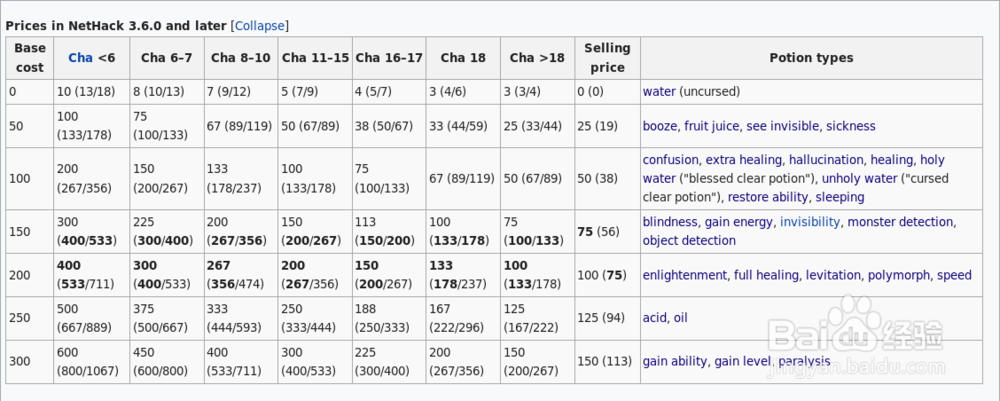
Task: Open the acid potion link
Action: (654, 317)
